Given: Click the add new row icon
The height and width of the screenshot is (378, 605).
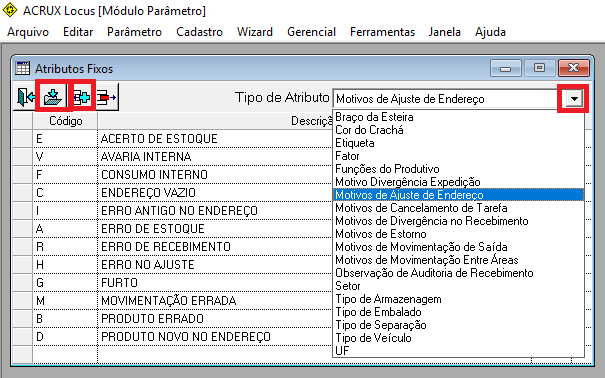Looking at the screenshot, I should point(82,97).
